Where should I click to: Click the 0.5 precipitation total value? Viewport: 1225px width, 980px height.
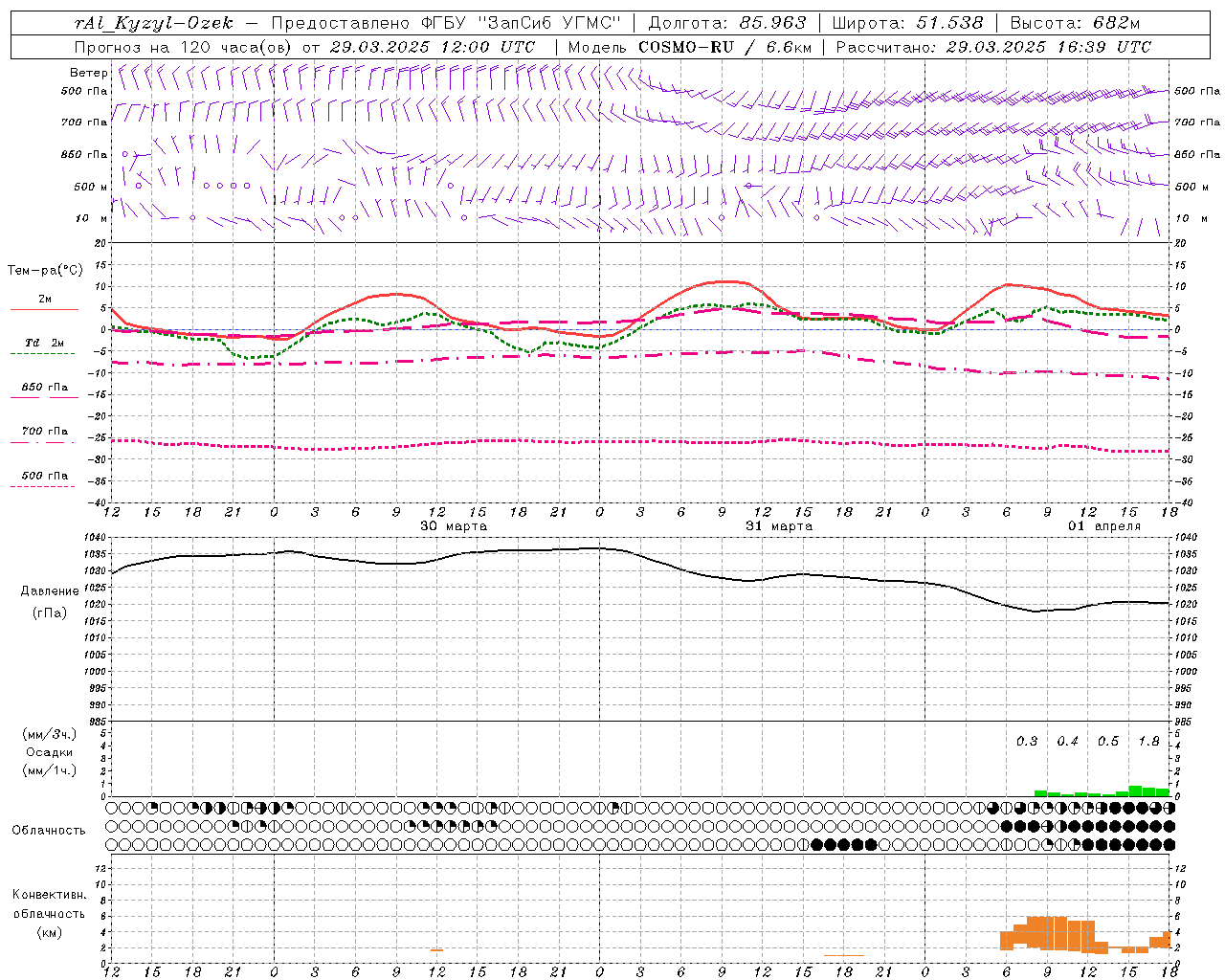pyautogui.click(x=1108, y=742)
